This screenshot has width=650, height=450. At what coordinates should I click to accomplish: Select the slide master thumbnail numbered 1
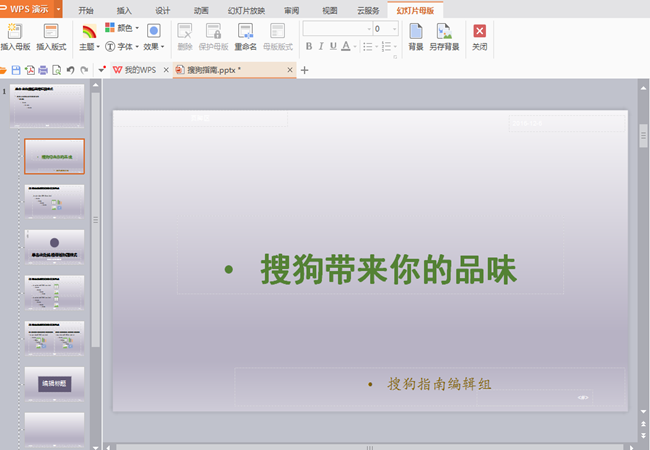pos(47,106)
